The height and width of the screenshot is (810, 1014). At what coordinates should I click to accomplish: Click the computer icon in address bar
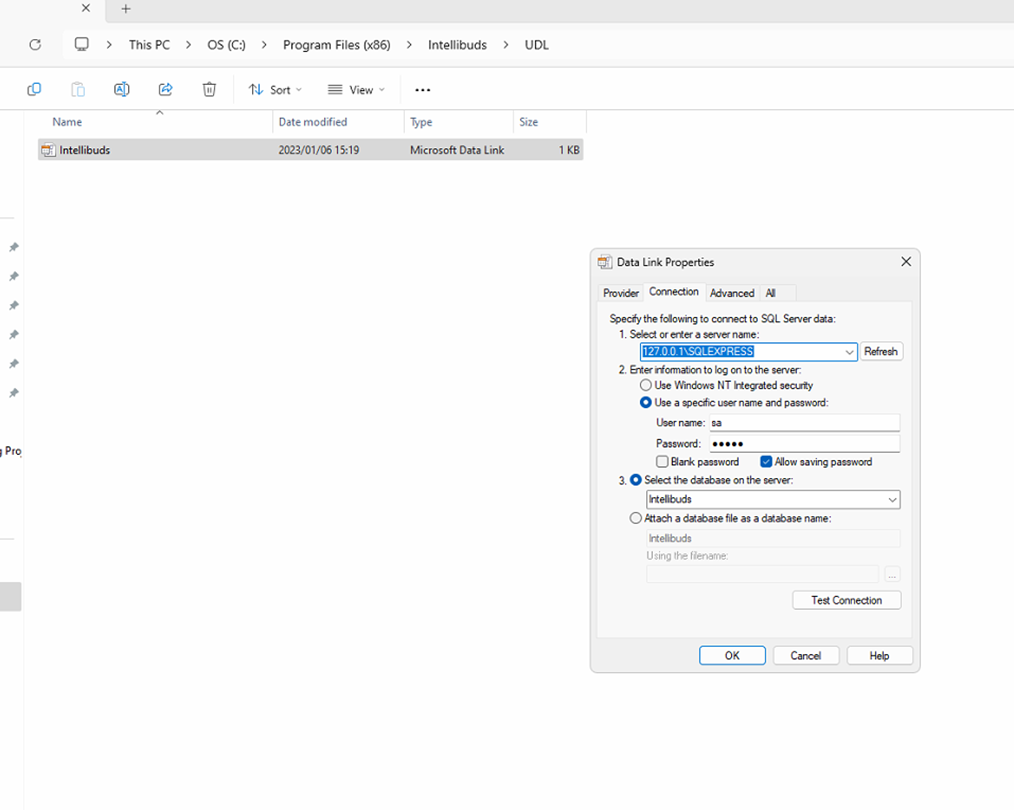81,44
